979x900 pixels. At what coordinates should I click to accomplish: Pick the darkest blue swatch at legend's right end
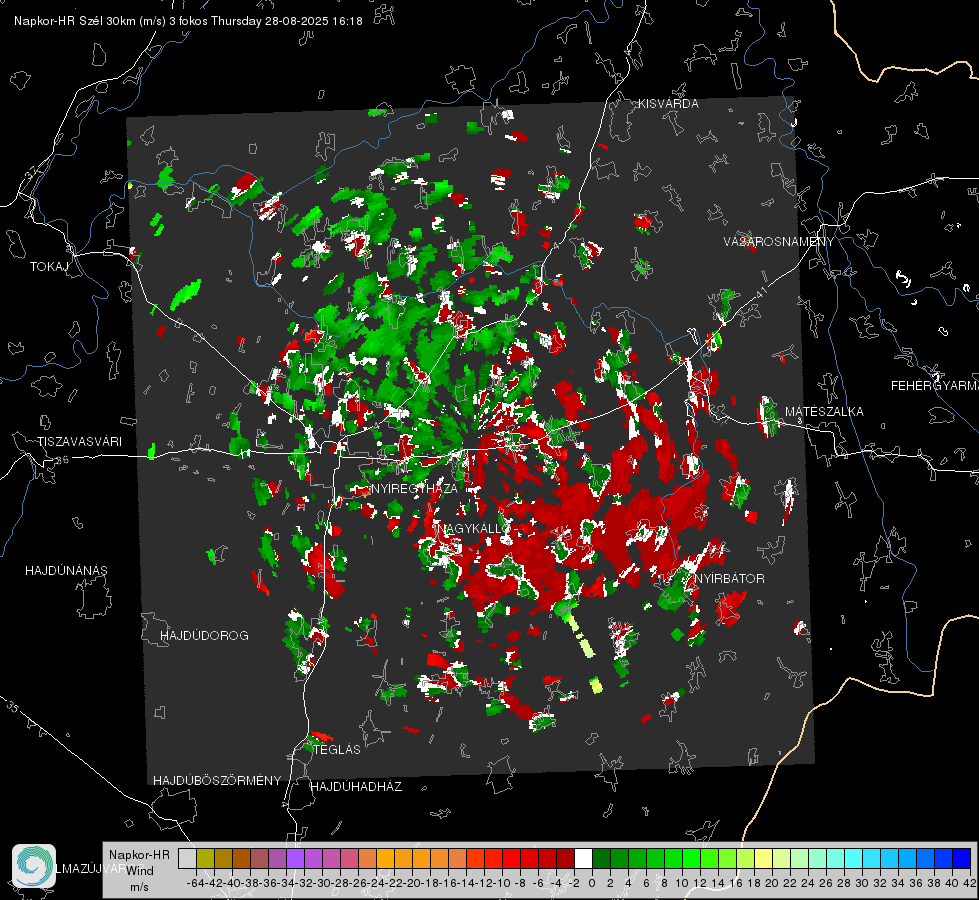[x=962, y=858]
